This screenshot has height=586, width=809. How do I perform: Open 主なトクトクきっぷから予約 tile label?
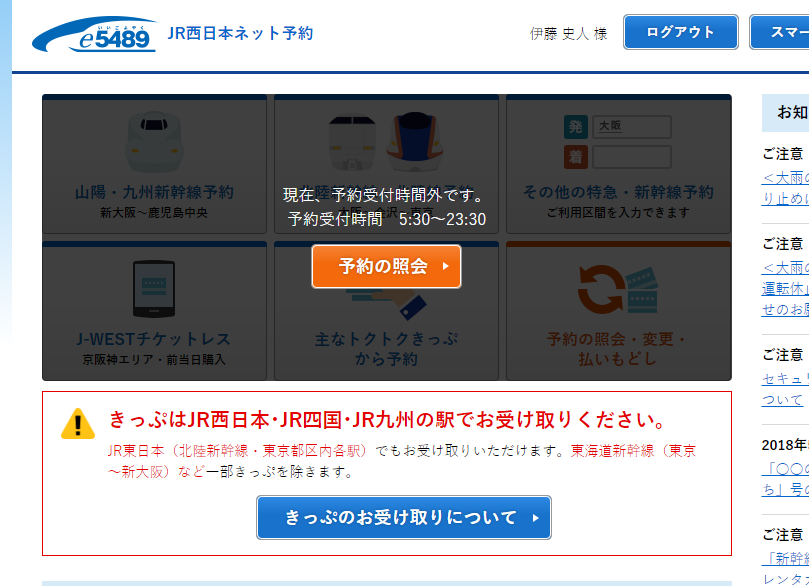(386, 349)
